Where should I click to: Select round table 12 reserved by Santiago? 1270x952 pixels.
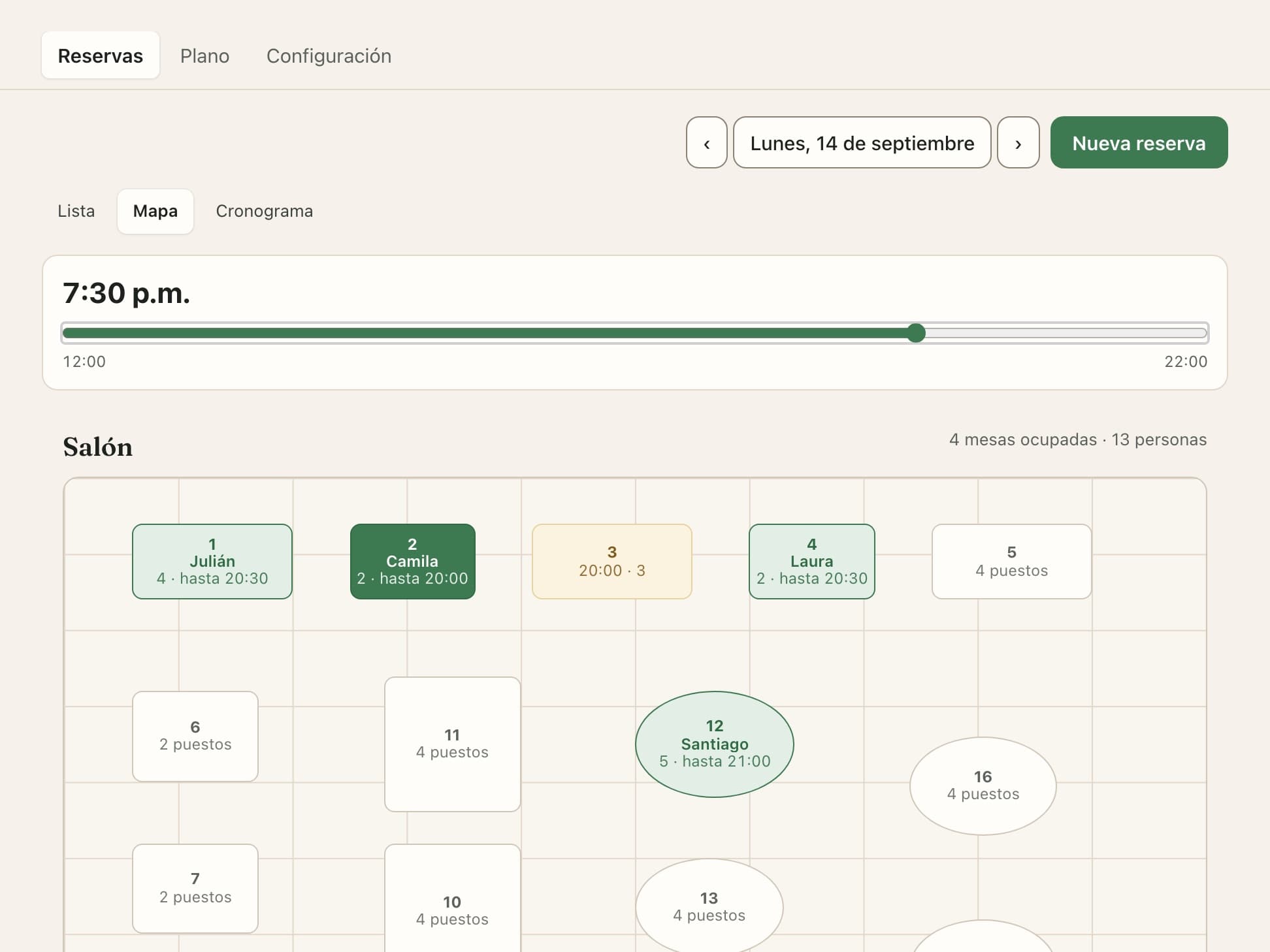click(x=715, y=744)
